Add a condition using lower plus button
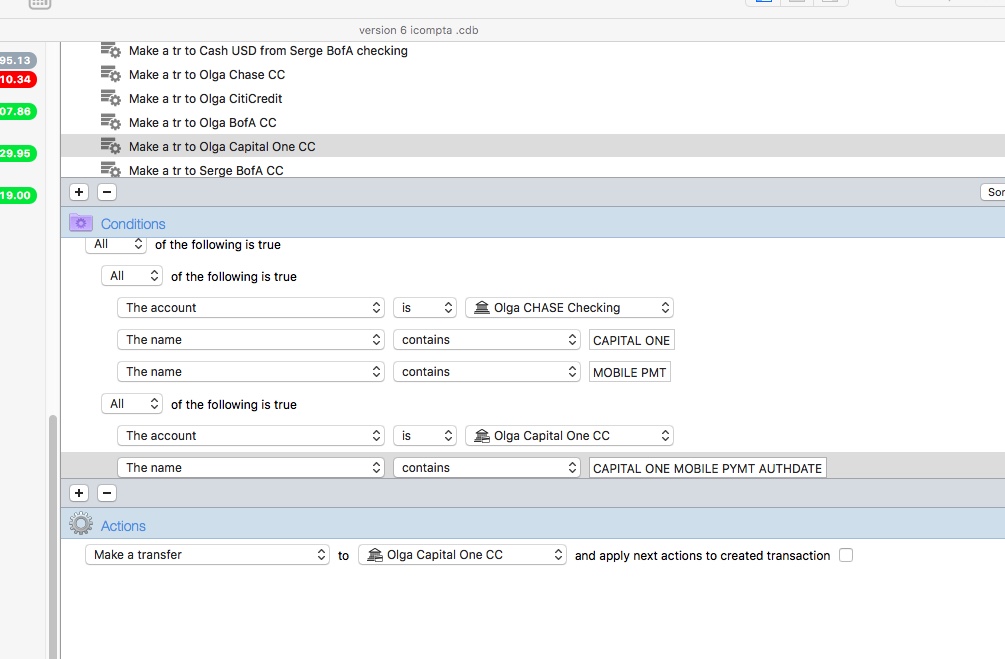The height and width of the screenshot is (659, 1005). (80, 493)
